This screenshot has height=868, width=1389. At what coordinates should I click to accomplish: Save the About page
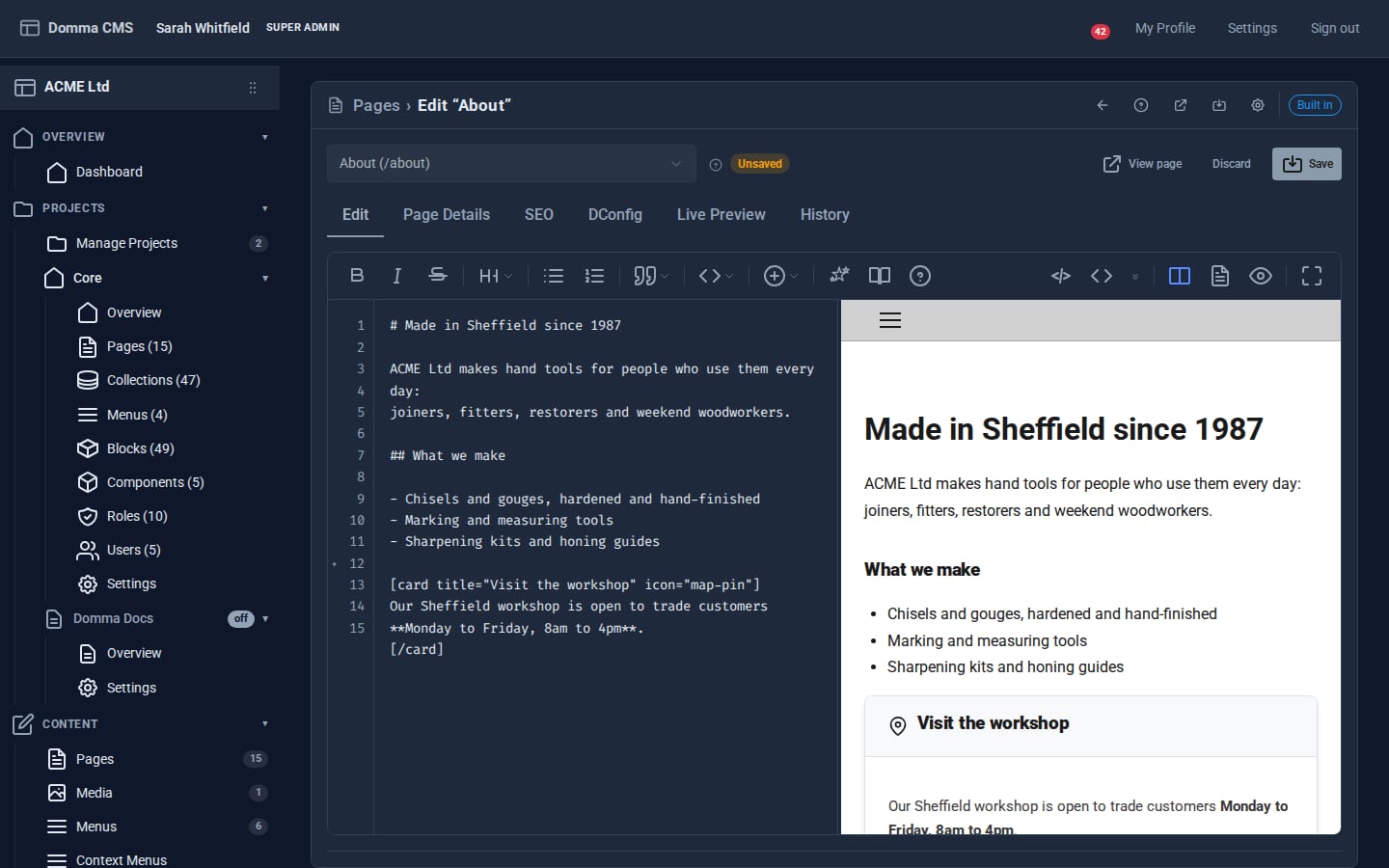pos(1307,164)
